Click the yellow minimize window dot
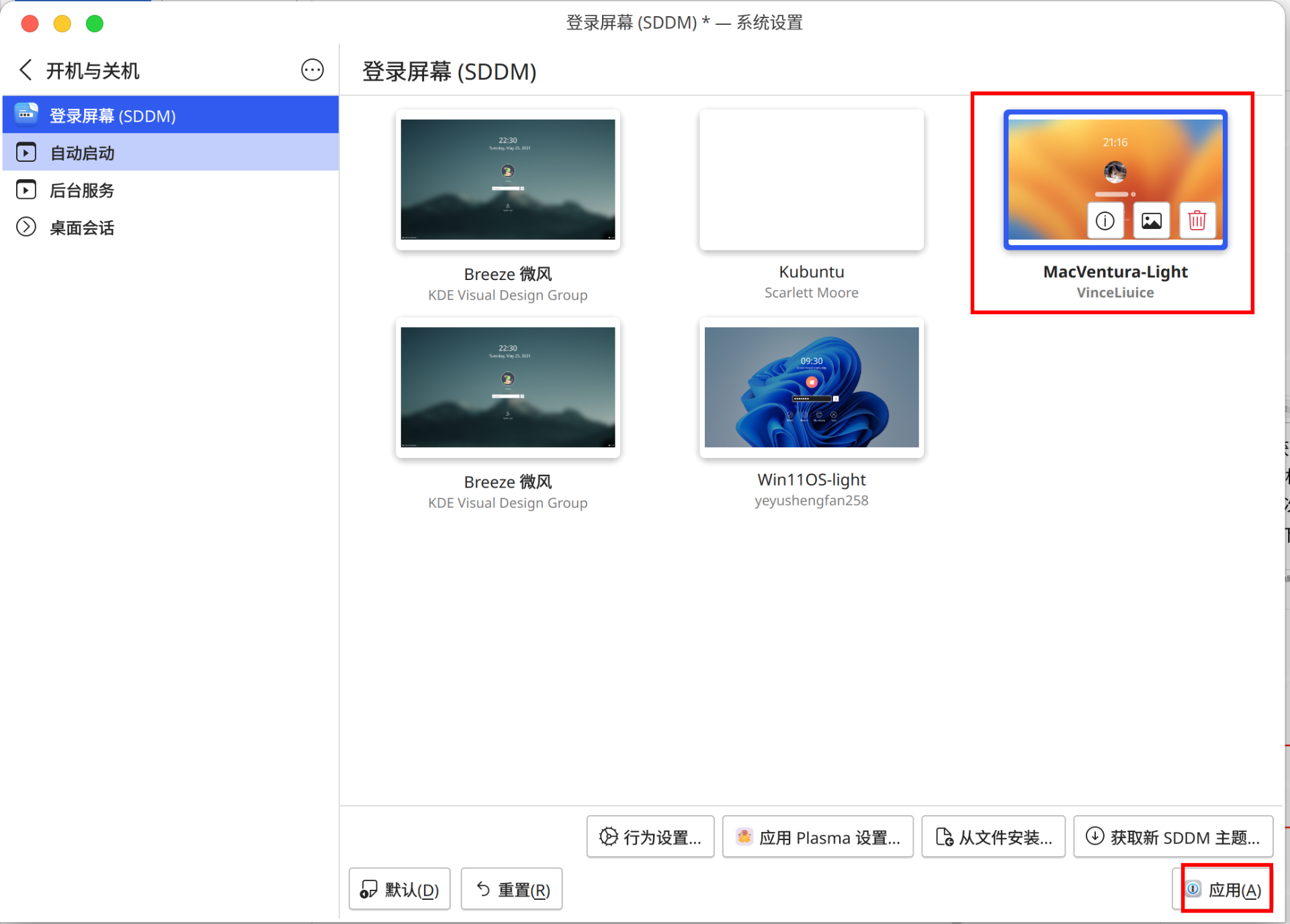The height and width of the screenshot is (924, 1290). click(62, 24)
